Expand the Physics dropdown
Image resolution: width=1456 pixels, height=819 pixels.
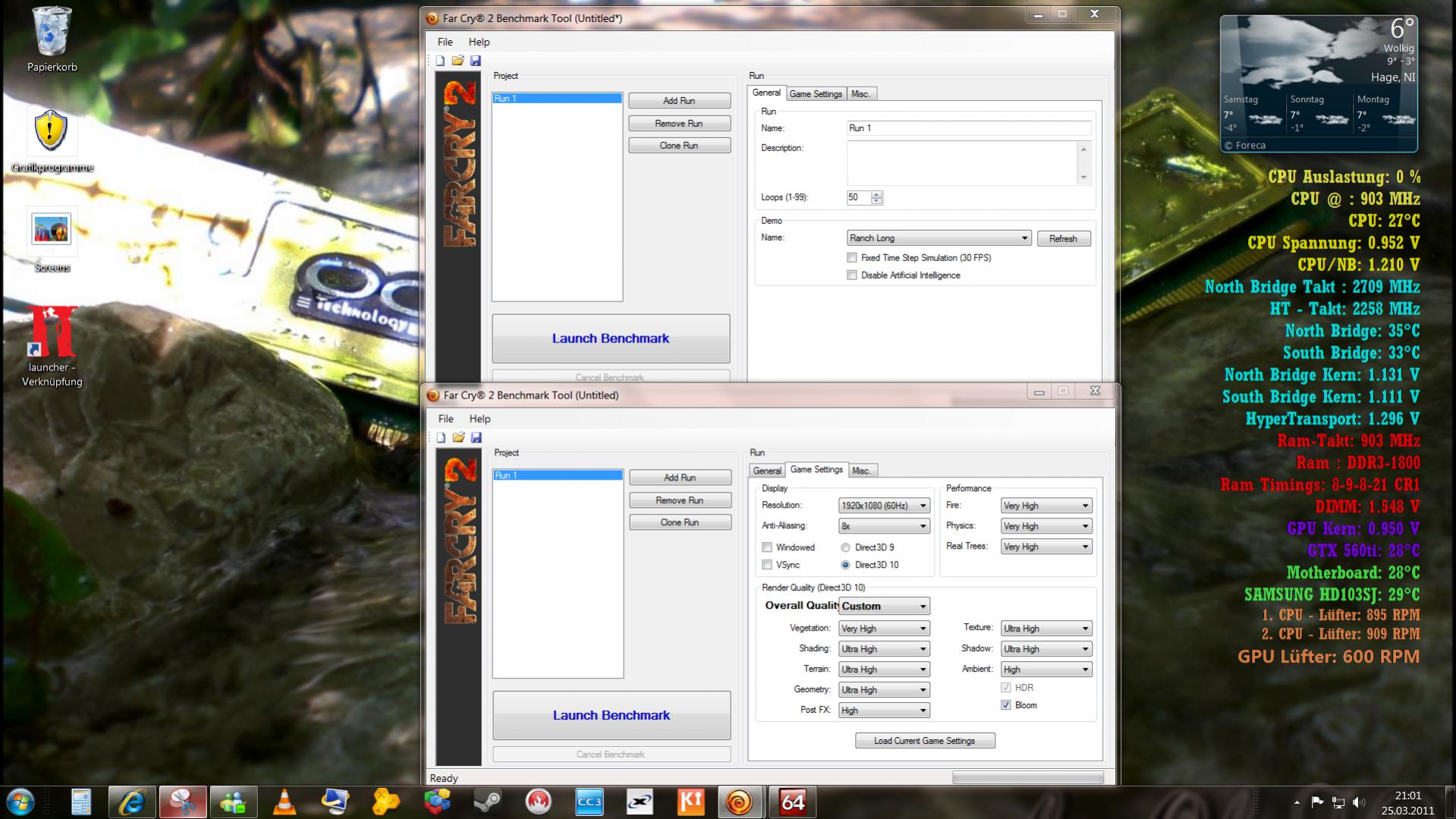1046,526
